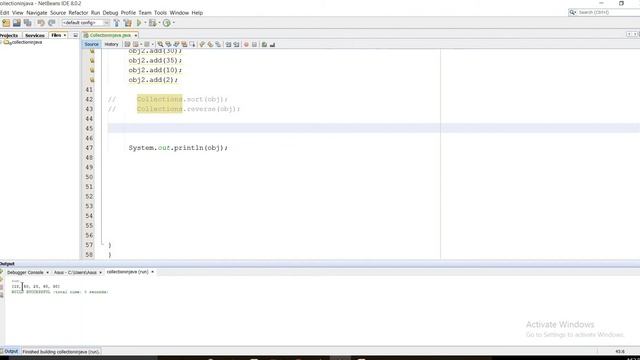Expand the Profile Project arrow dropdown
Viewport: 640px width, 360px height.
173,23
